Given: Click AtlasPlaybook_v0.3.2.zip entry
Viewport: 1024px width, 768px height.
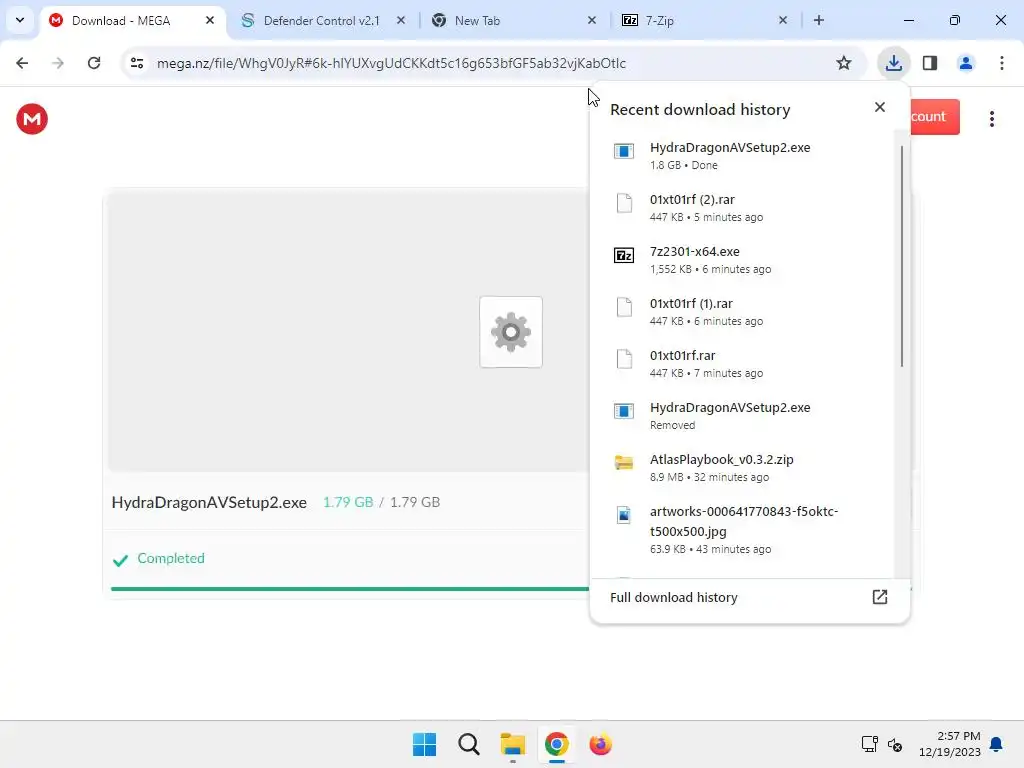Looking at the screenshot, I should [x=744, y=468].
